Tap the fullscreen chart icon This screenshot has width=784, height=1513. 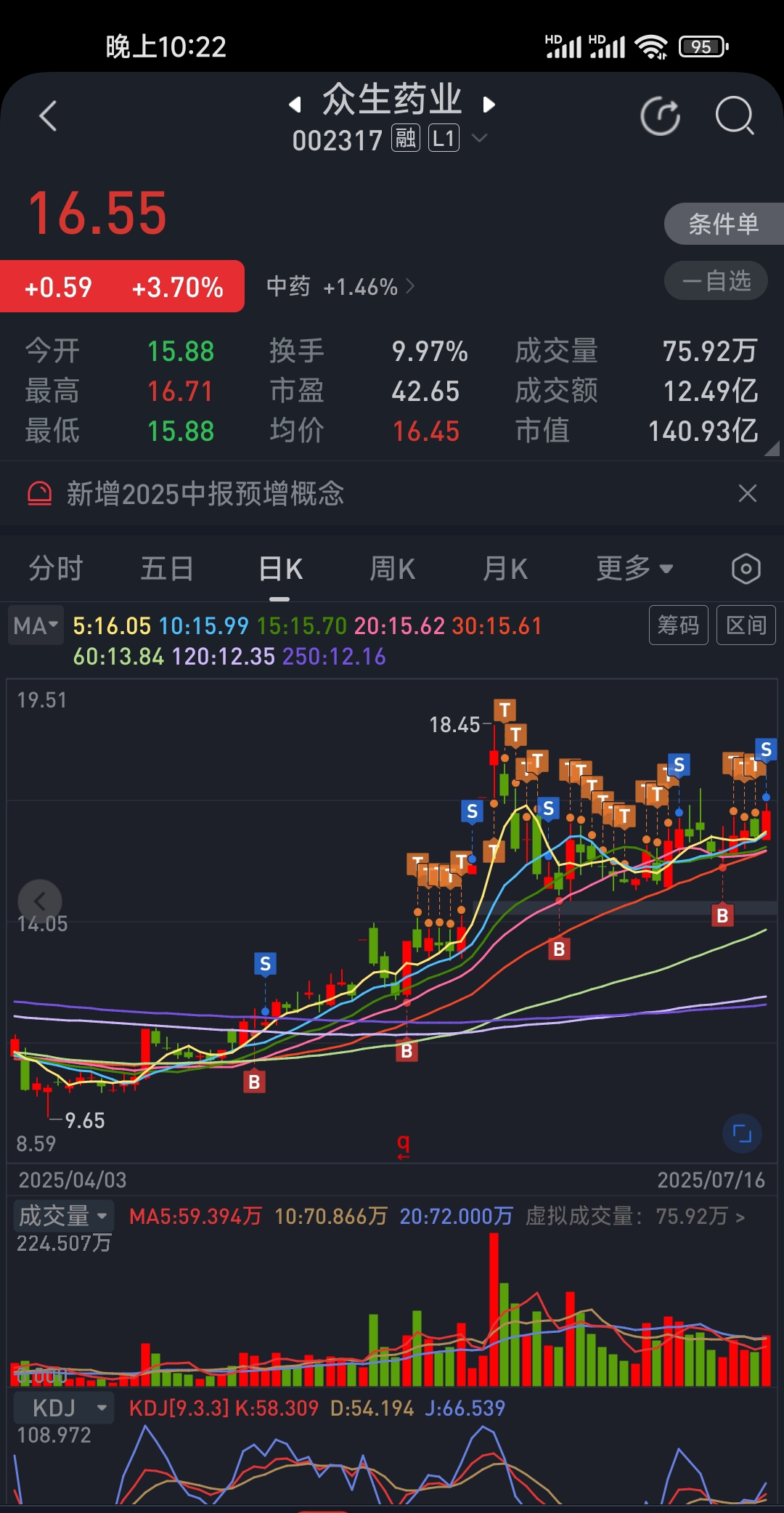coord(742,1133)
